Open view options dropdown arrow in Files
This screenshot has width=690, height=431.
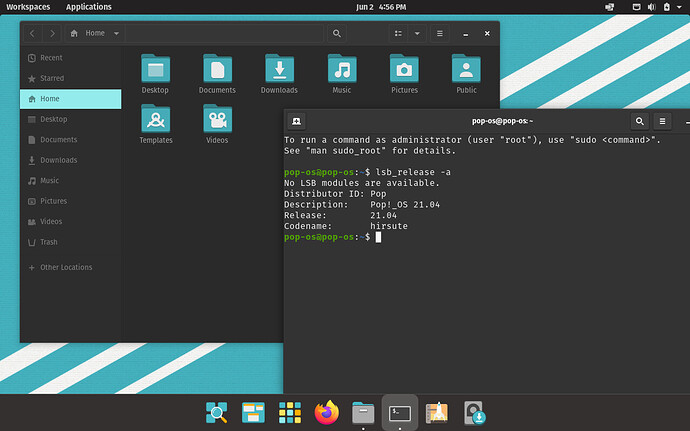coord(417,33)
